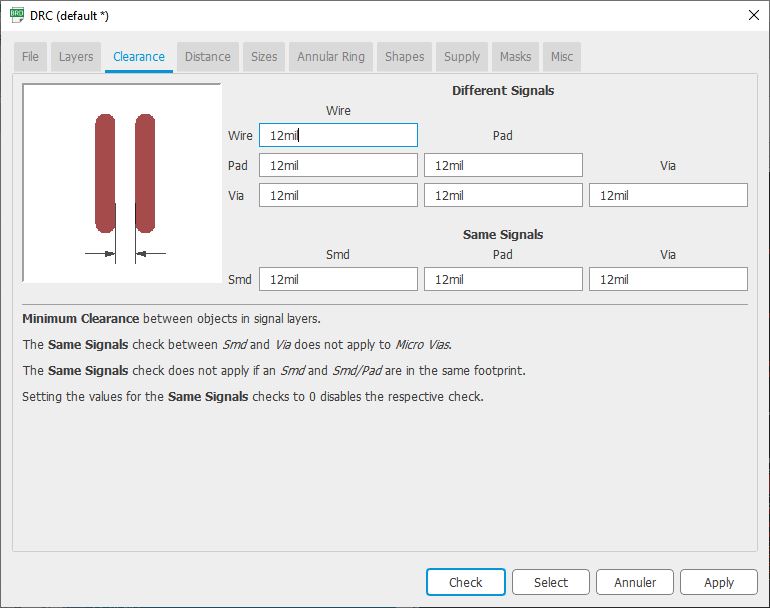Switch to the Layers tab

click(x=76, y=57)
